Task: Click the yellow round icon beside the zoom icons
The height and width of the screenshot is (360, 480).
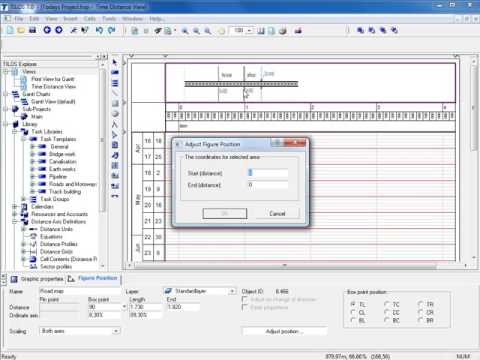Action: point(221,31)
